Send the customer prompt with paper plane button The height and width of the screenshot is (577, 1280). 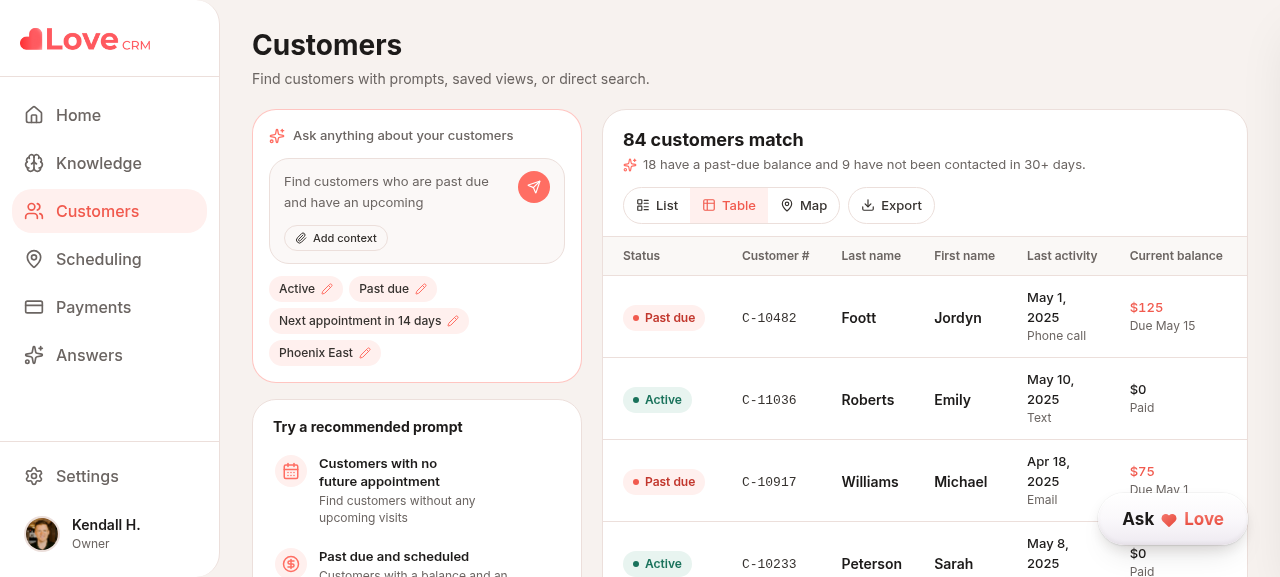point(534,187)
